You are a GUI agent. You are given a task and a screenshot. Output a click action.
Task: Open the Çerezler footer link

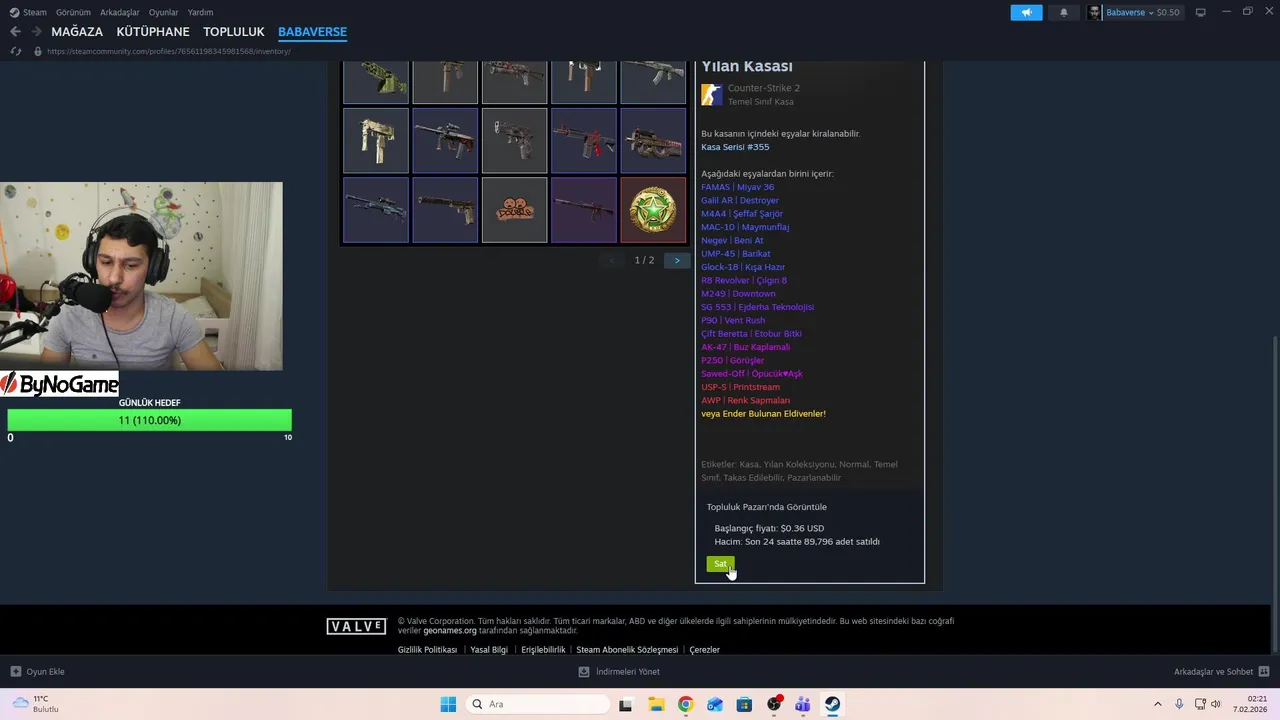click(x=704, y=650)
